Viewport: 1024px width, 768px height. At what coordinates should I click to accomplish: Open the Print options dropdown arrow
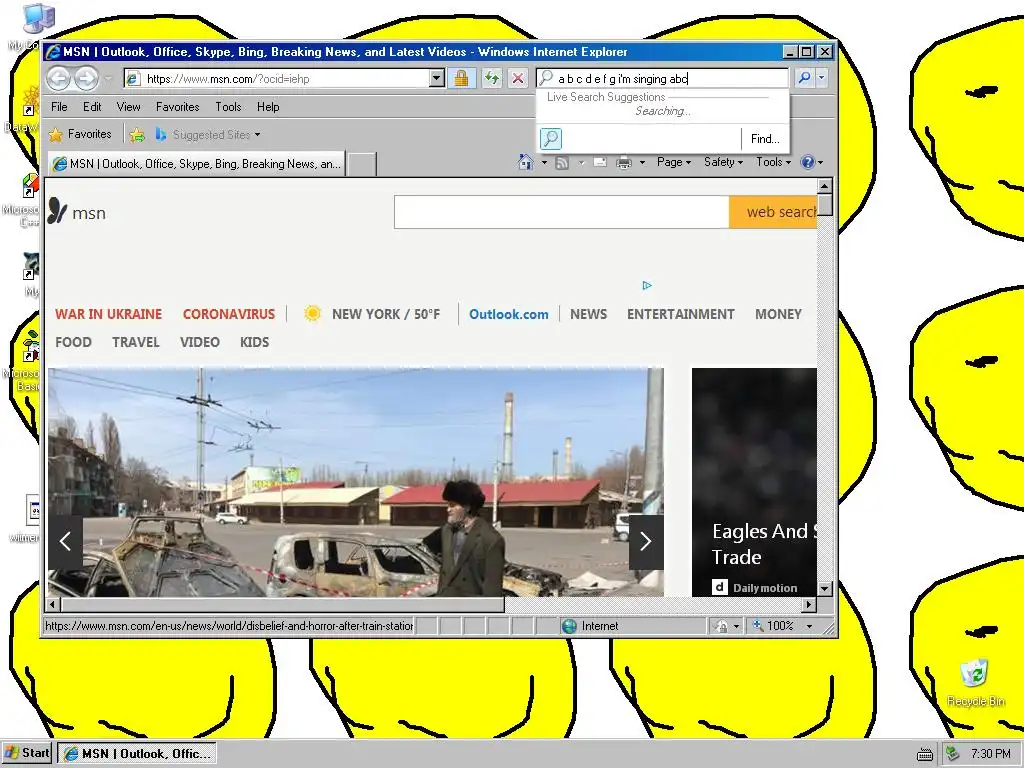pyautogui.click(x=642, y=163)
